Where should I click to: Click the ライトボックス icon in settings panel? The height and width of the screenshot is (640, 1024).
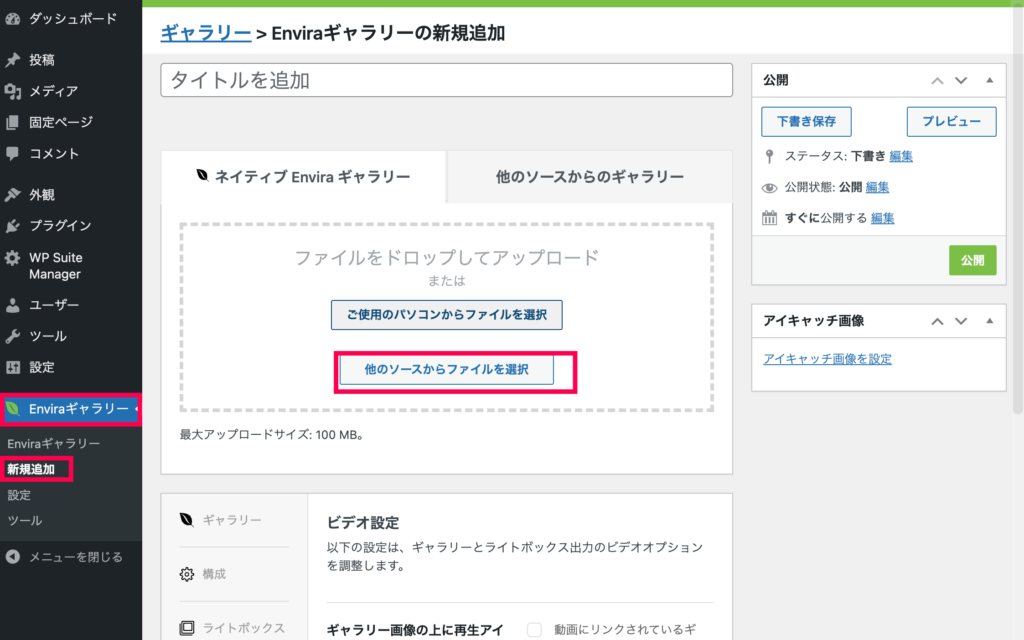[x=187, y=628]
